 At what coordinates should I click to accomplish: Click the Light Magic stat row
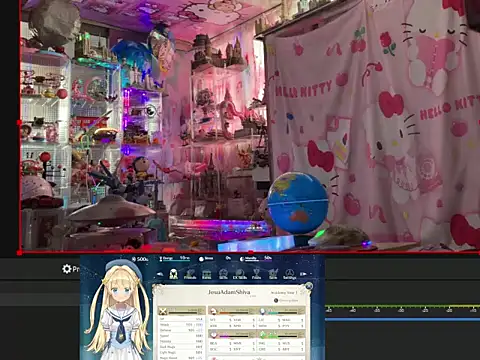point(181,352)
